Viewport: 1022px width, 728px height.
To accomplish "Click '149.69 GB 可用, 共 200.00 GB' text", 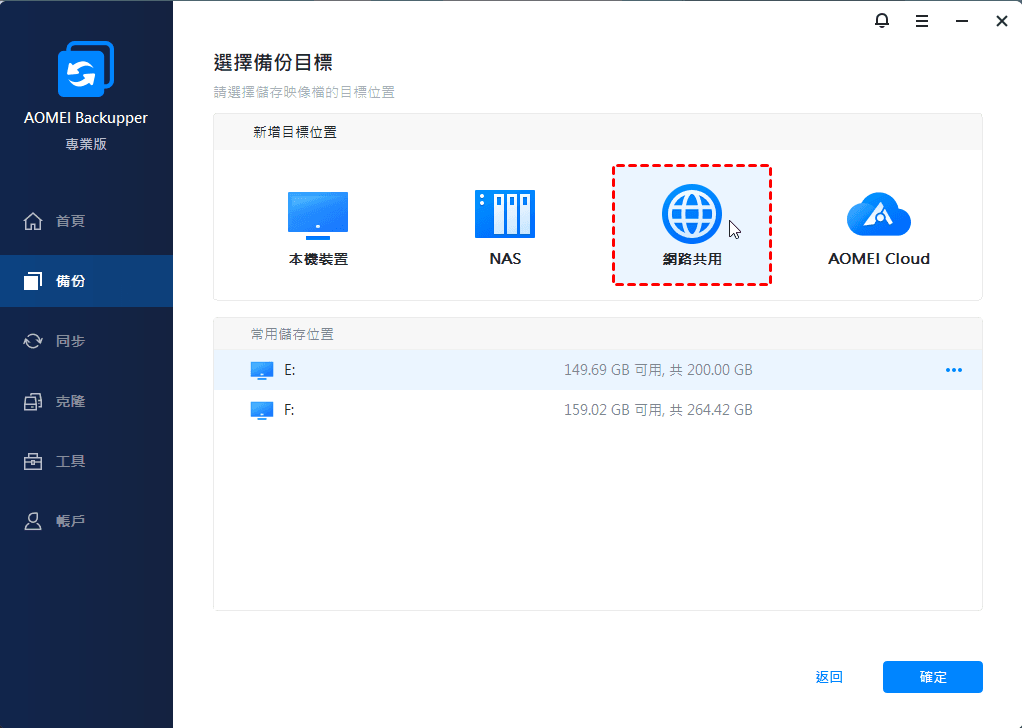I will tap(658, 370).
